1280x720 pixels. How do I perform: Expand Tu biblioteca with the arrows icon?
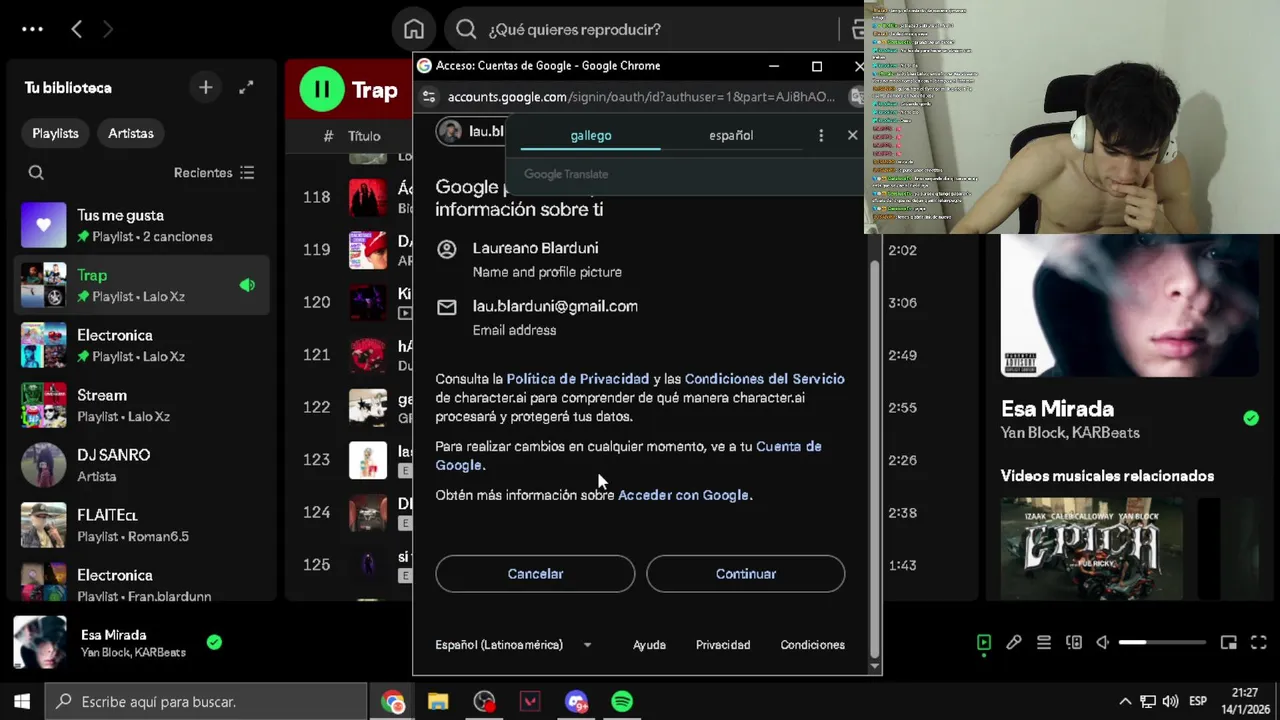tap(246, 88)
